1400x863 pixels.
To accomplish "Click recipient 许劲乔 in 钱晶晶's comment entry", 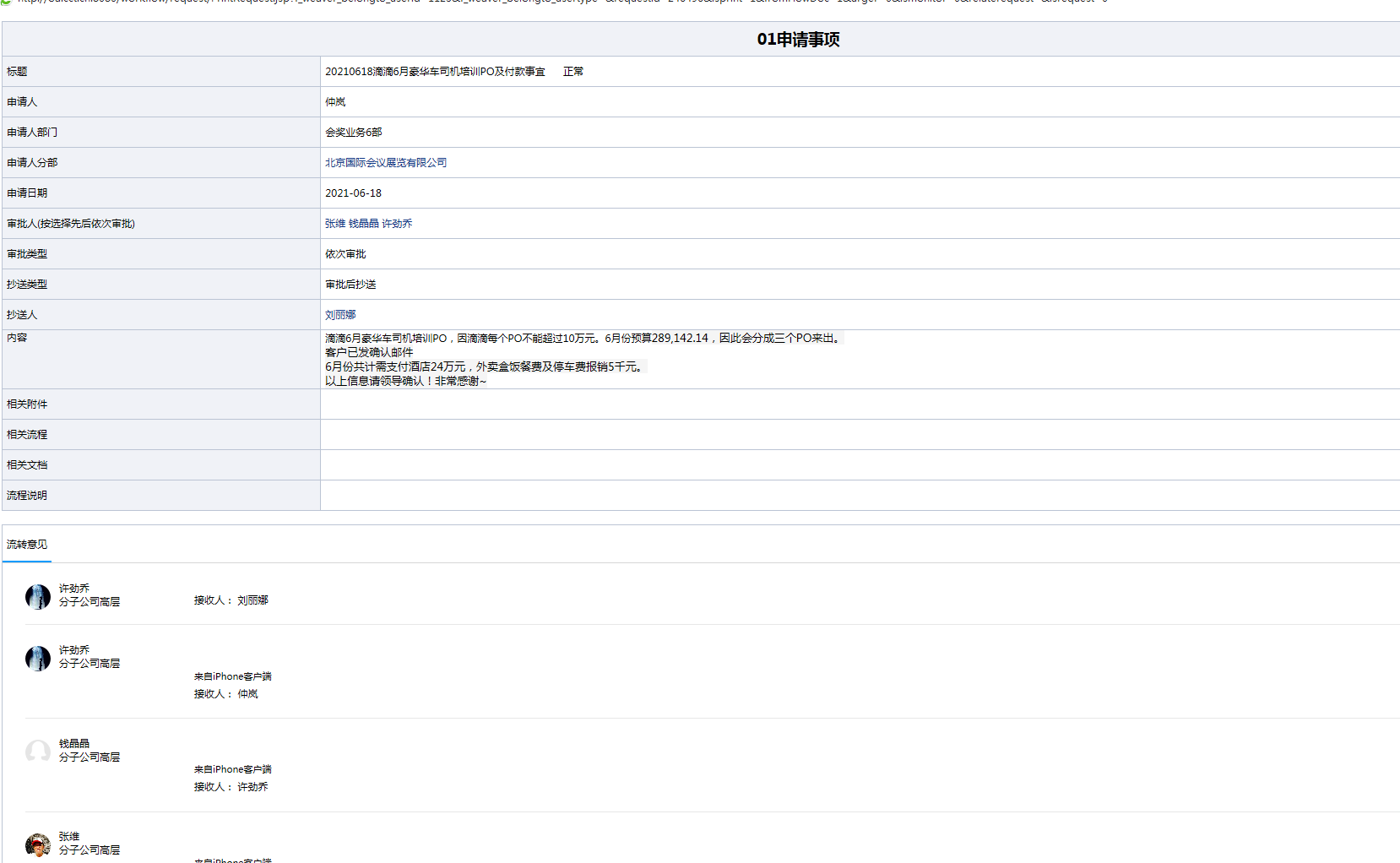I will [252, 787].
